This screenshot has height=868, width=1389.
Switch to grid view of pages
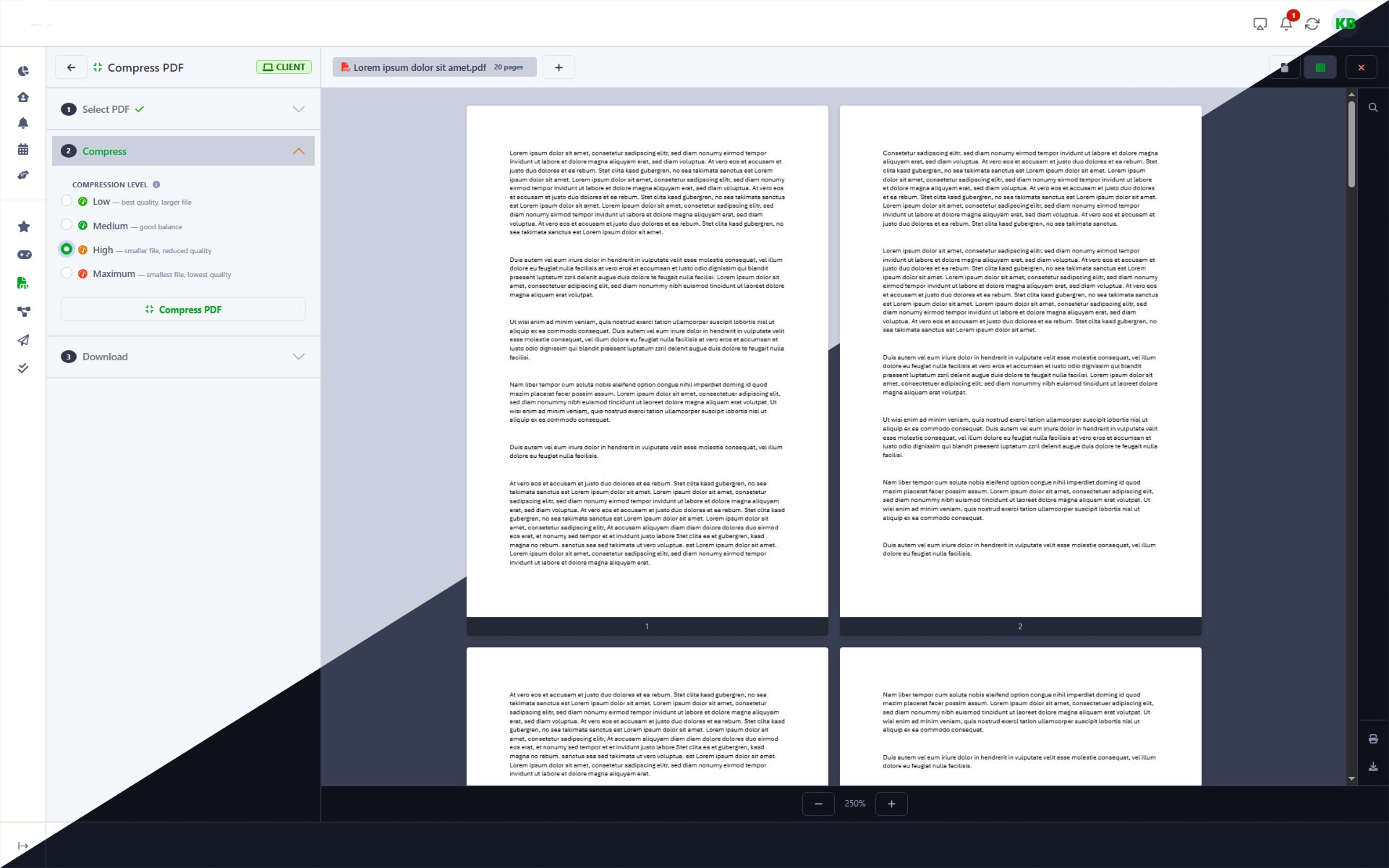pos(1320,67)
